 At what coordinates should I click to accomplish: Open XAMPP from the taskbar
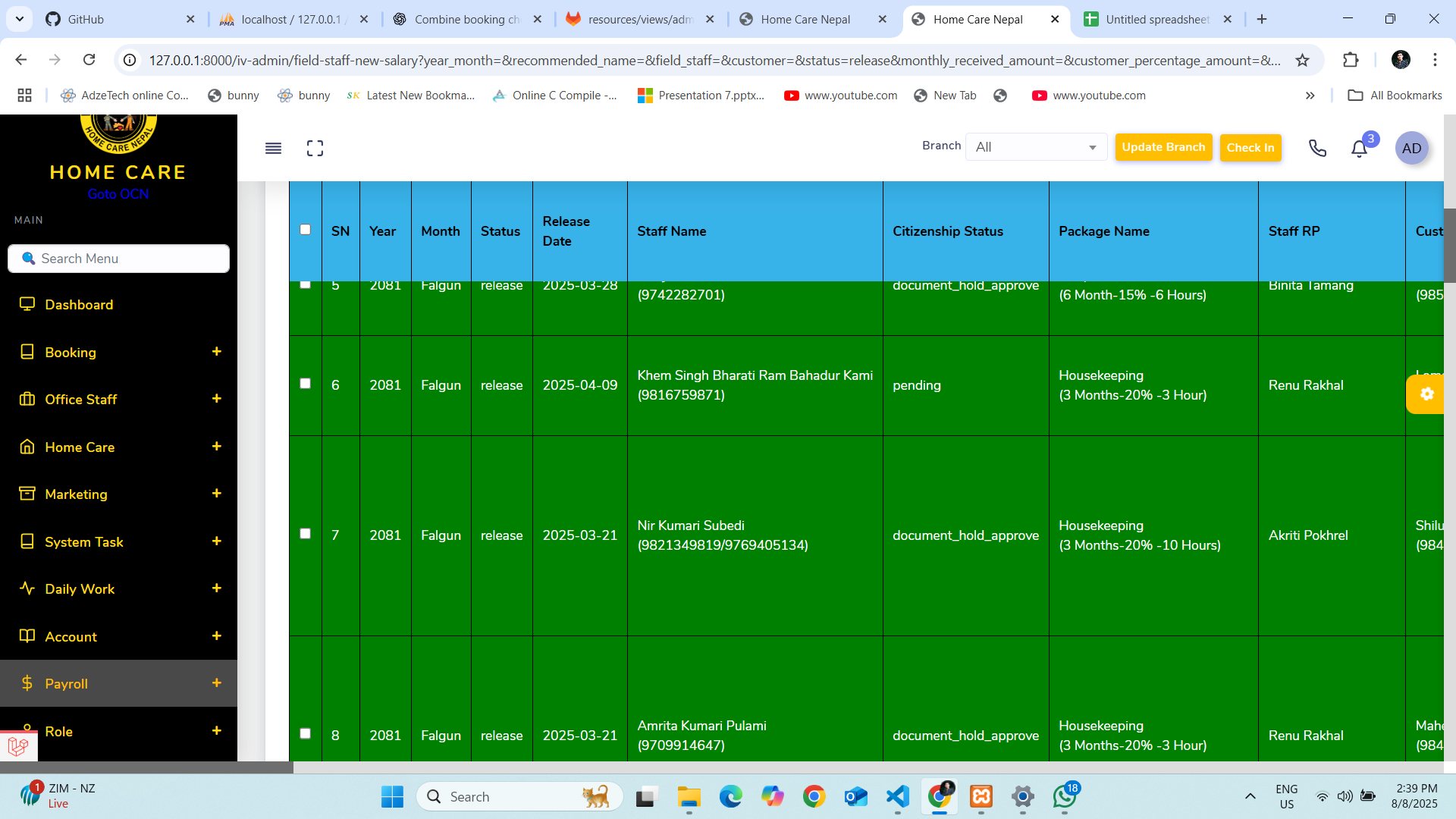(981, 797)
